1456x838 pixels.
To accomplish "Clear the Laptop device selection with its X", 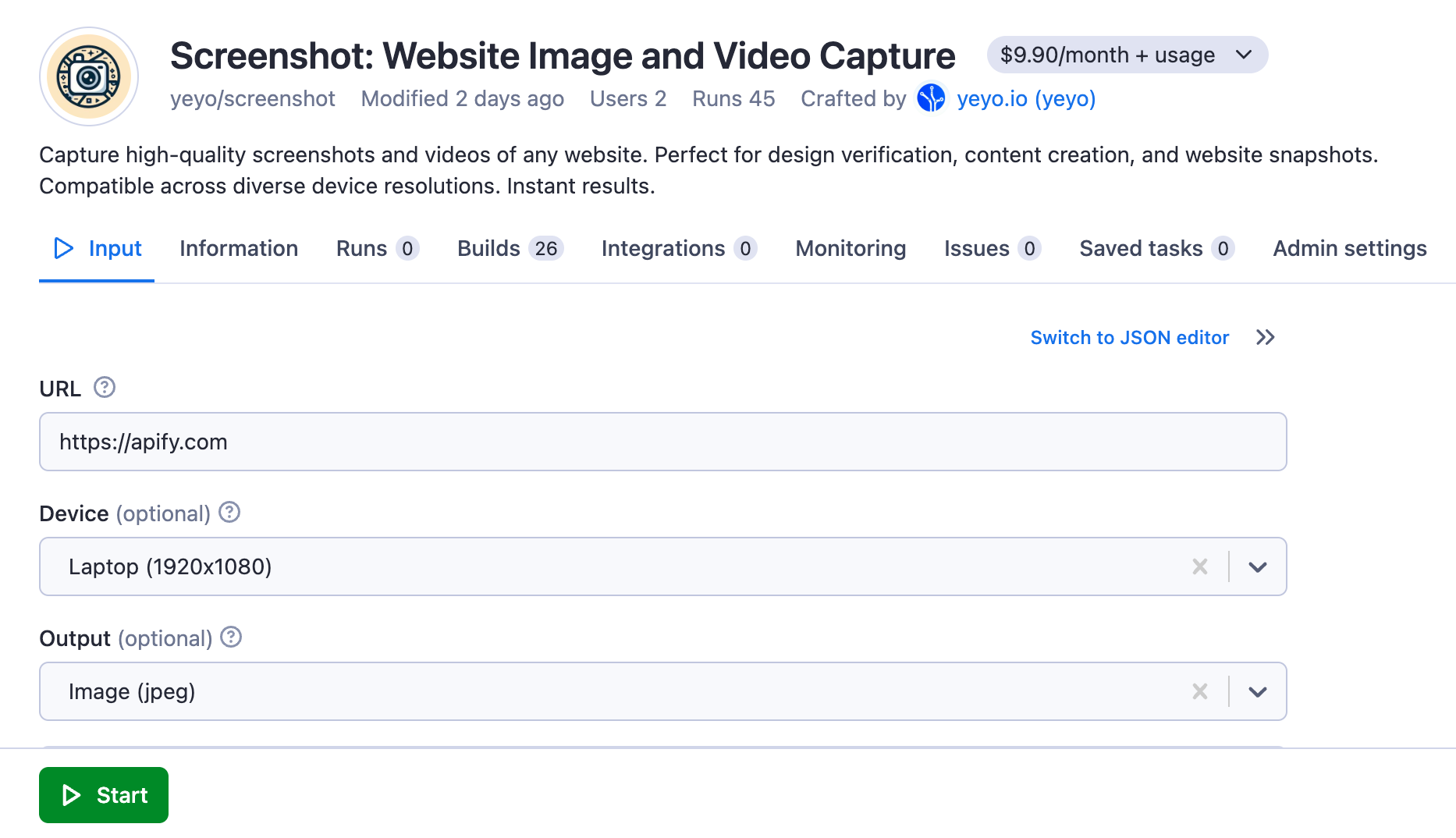I will [1199, 566].
